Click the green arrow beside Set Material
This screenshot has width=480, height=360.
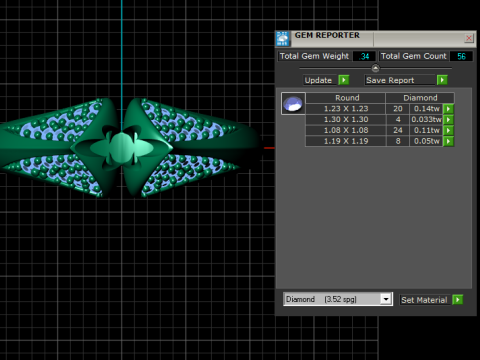458,300
